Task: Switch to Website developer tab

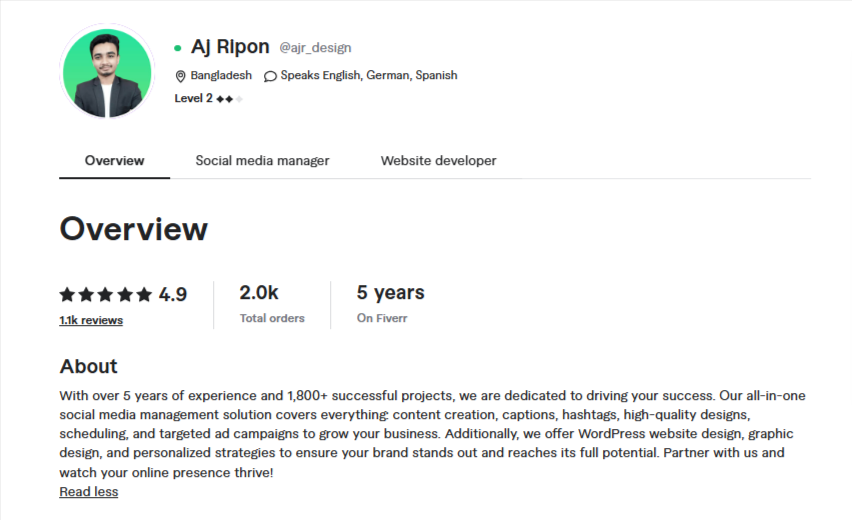Action: click(x=438, y=160)
